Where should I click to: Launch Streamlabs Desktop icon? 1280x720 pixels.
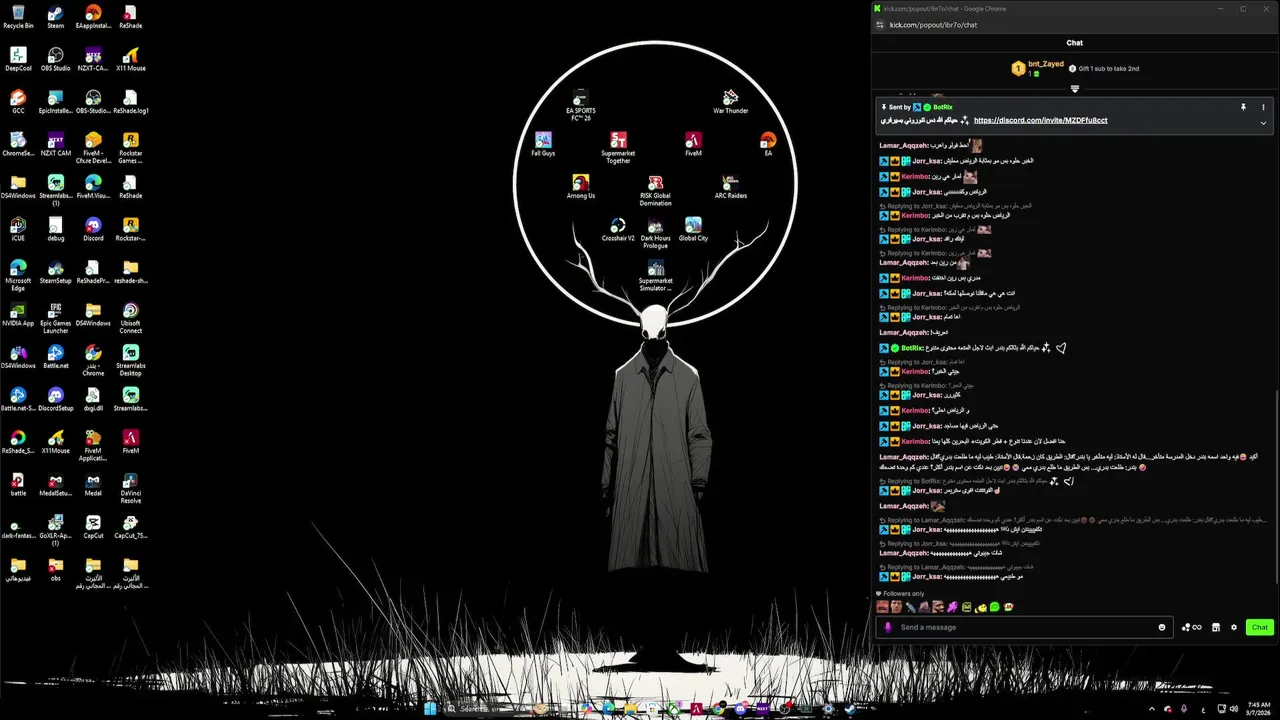pyautogui.click(x=130, y=360)
